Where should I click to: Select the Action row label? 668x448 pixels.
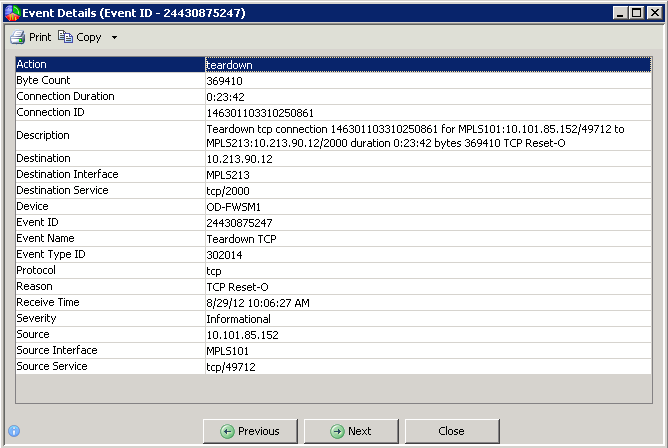click(32, 64)
